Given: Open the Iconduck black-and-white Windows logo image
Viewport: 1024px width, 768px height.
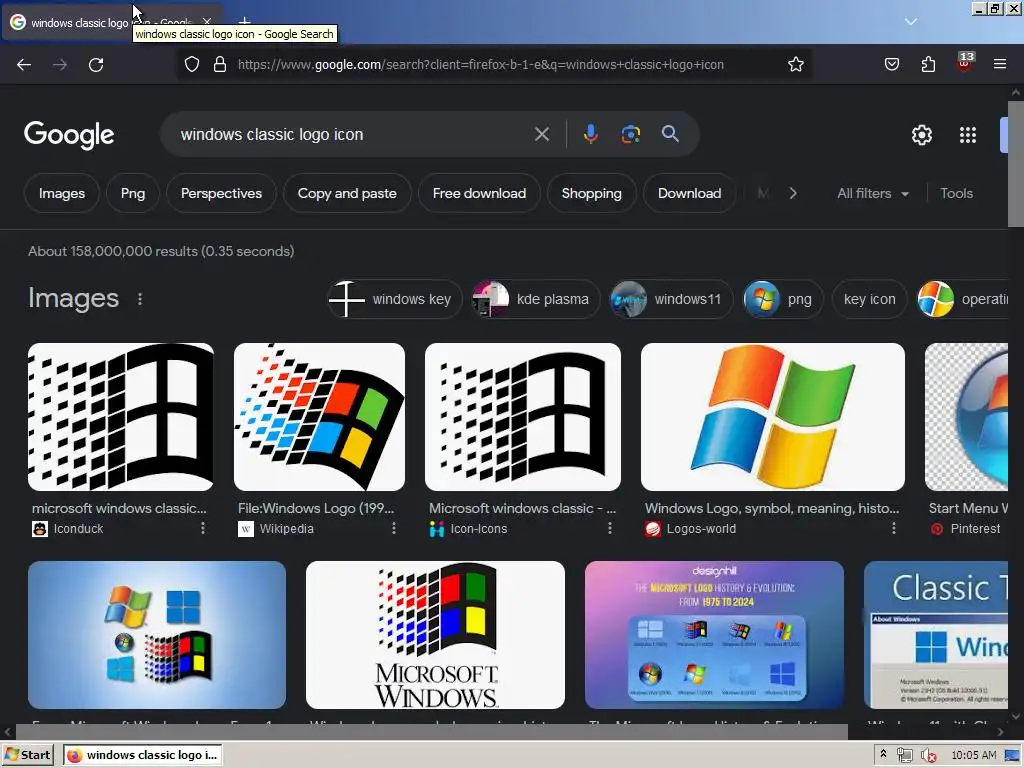Looking at the screenshot, I should [121, 417].
